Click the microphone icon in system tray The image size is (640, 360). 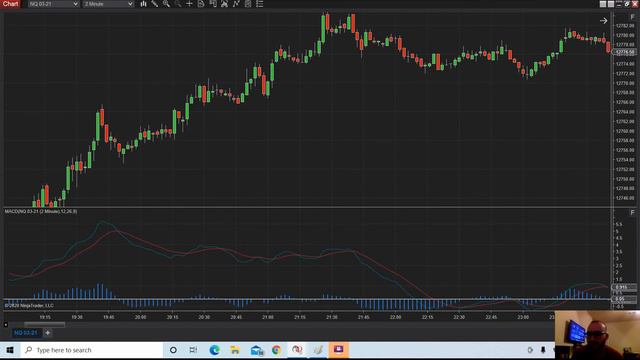coord(543,350)
